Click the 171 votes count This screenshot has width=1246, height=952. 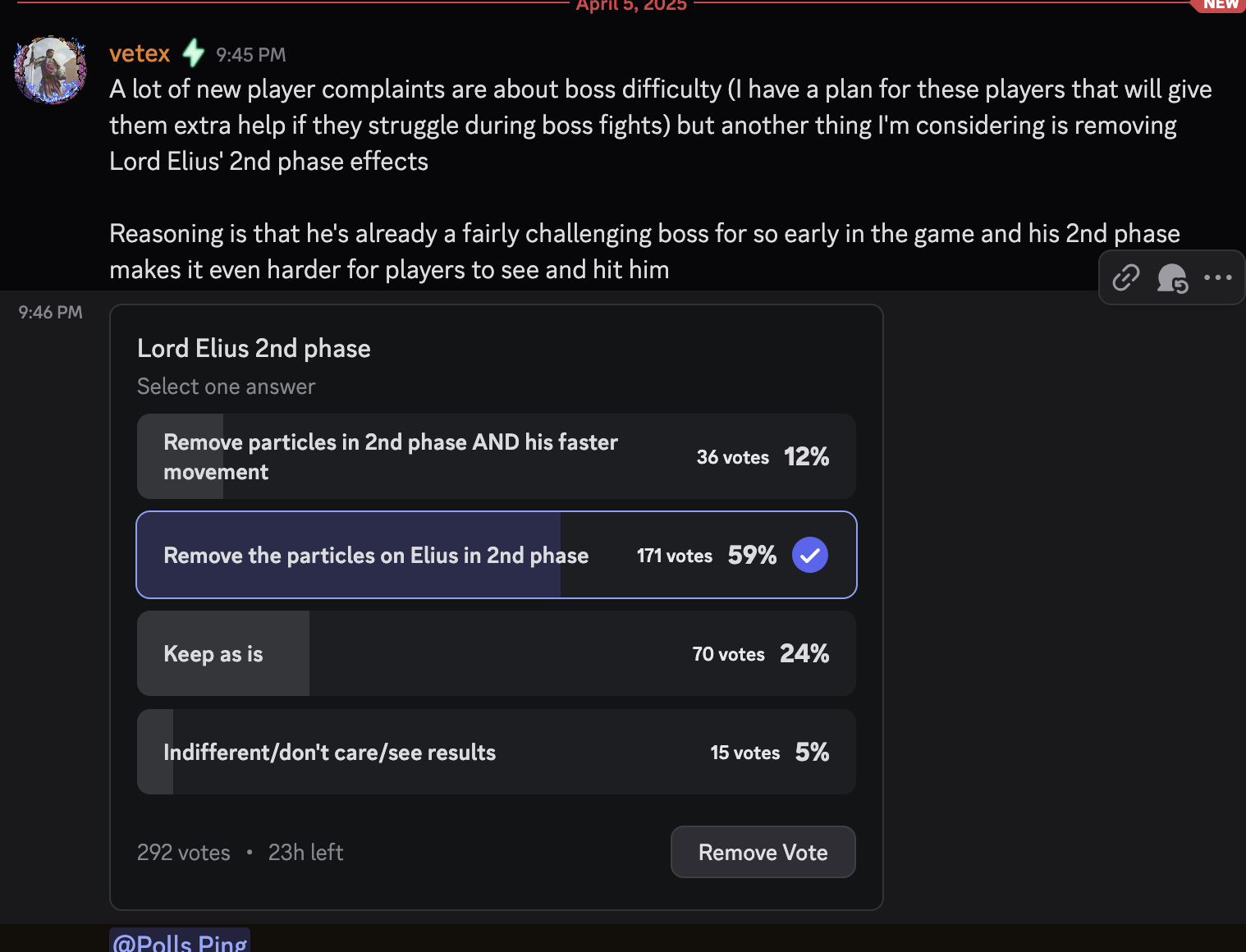coord(675,556)
